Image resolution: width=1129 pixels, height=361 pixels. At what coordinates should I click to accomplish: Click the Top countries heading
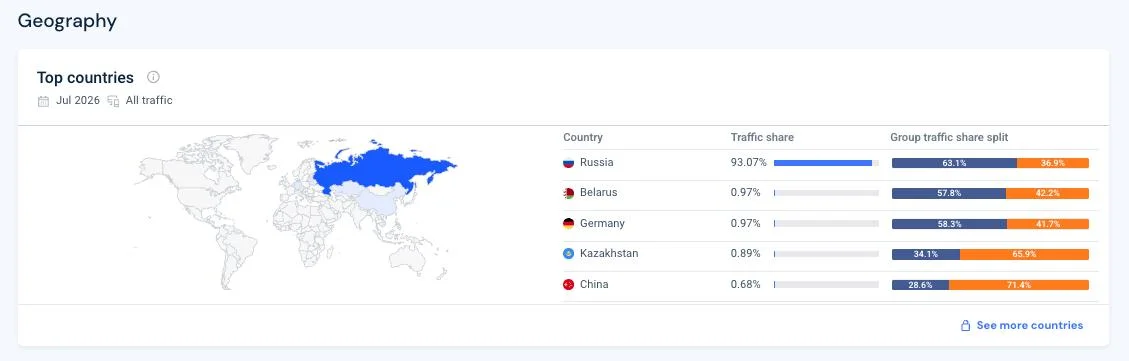pos(86,78)
